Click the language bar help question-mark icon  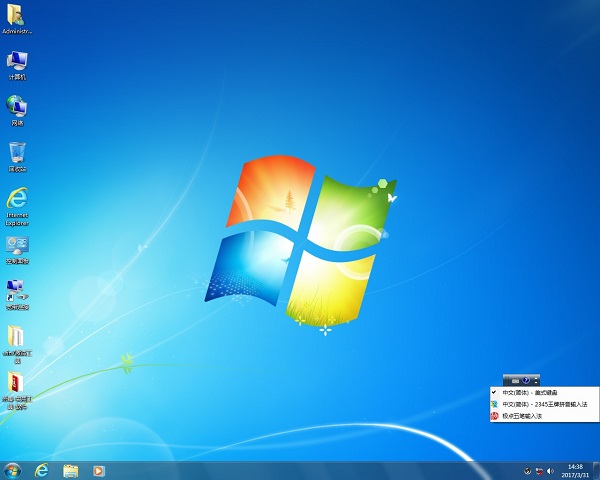pyautogui.click(x=526, y=380)
